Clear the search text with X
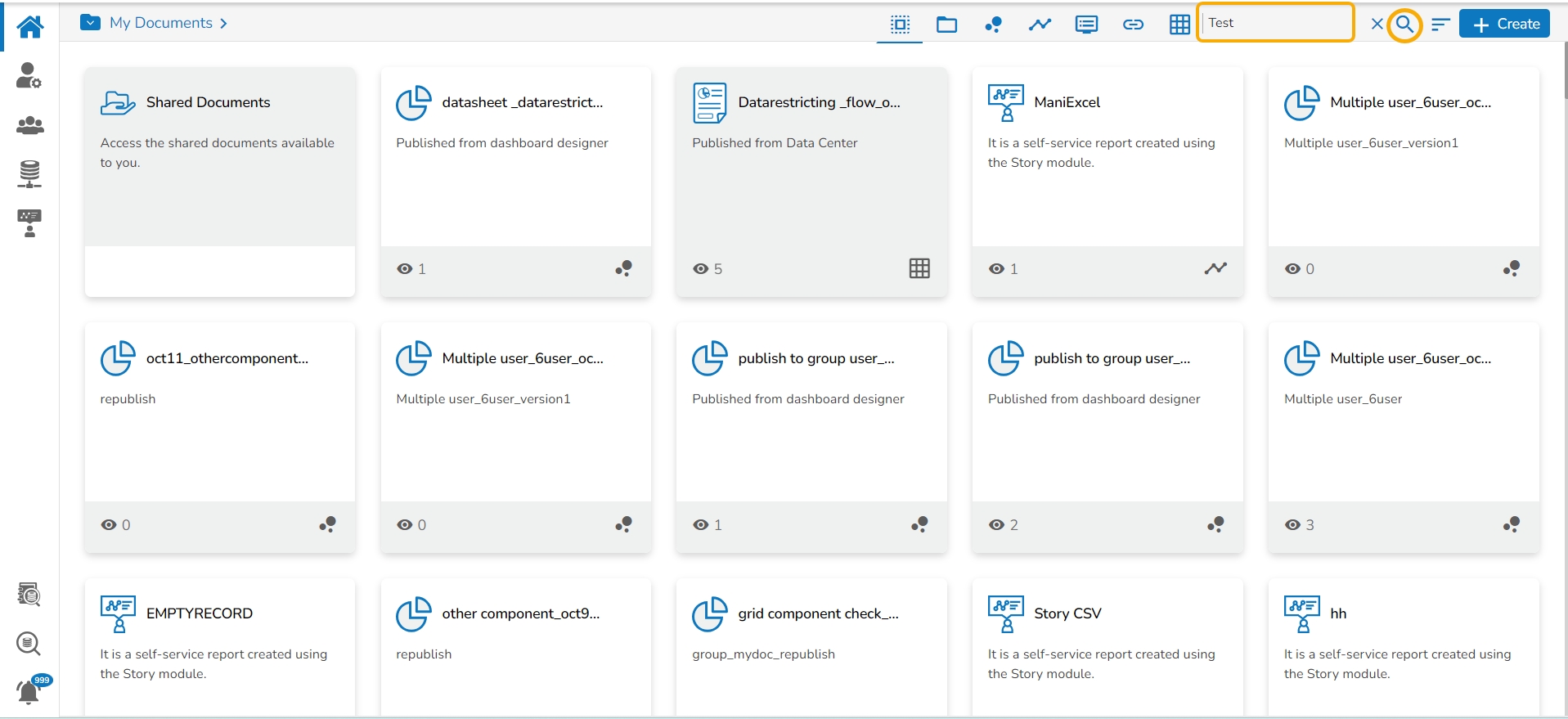Screen dimensions: 1568x719 pyautogui.click(x=1377, y=24)
